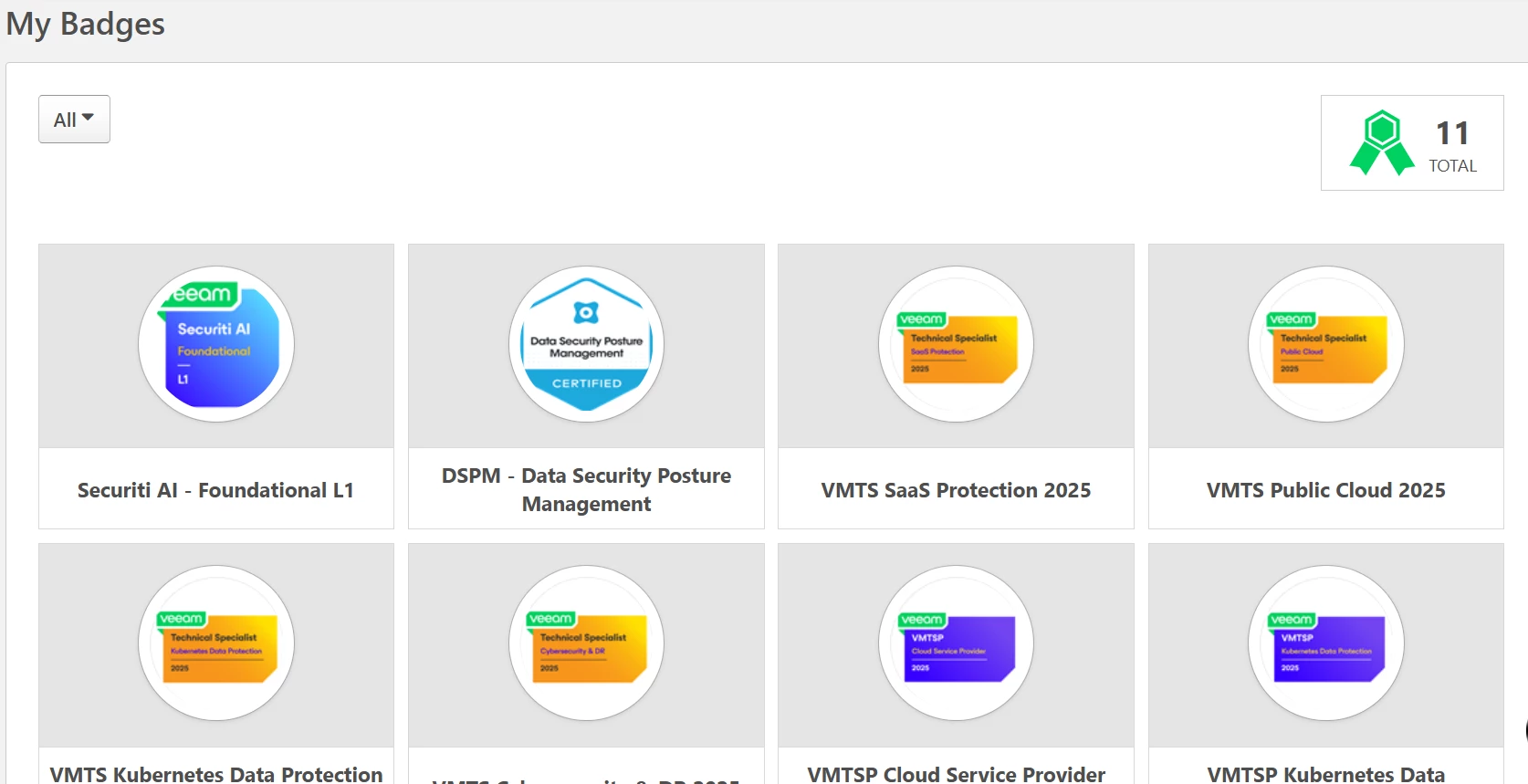Click the green ribbon award icon
Viewport: 1528px width, 784px height.
(1382, 142)
